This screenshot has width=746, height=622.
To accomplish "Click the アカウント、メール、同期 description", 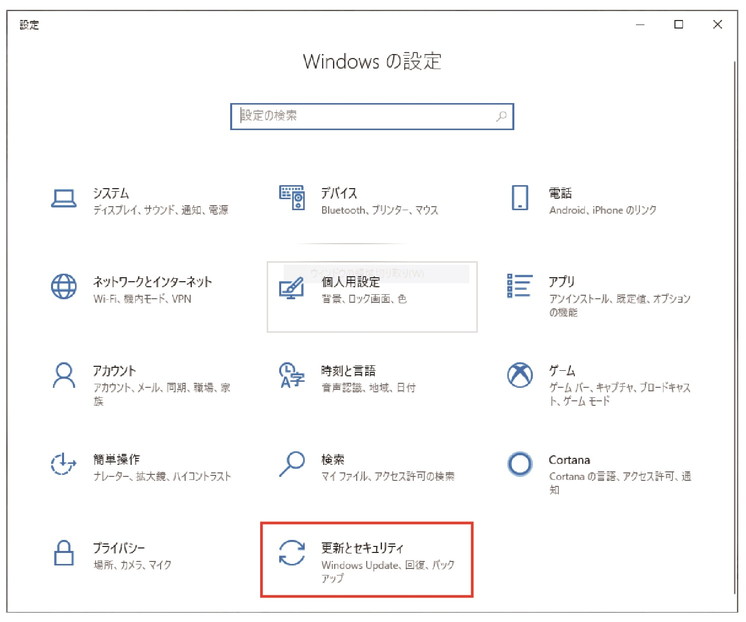I will 162,394.
